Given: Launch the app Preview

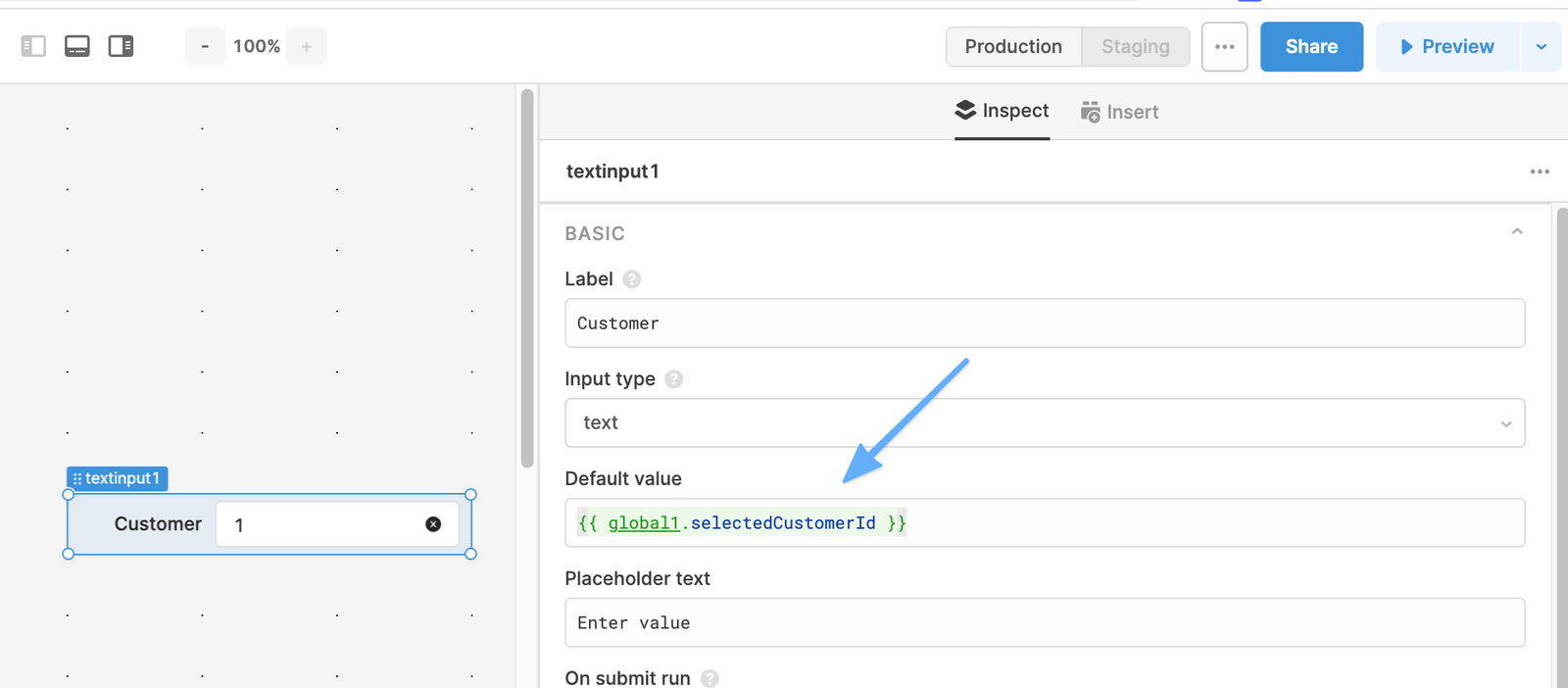Looking at the screenshot, I should click(1447, 47).
